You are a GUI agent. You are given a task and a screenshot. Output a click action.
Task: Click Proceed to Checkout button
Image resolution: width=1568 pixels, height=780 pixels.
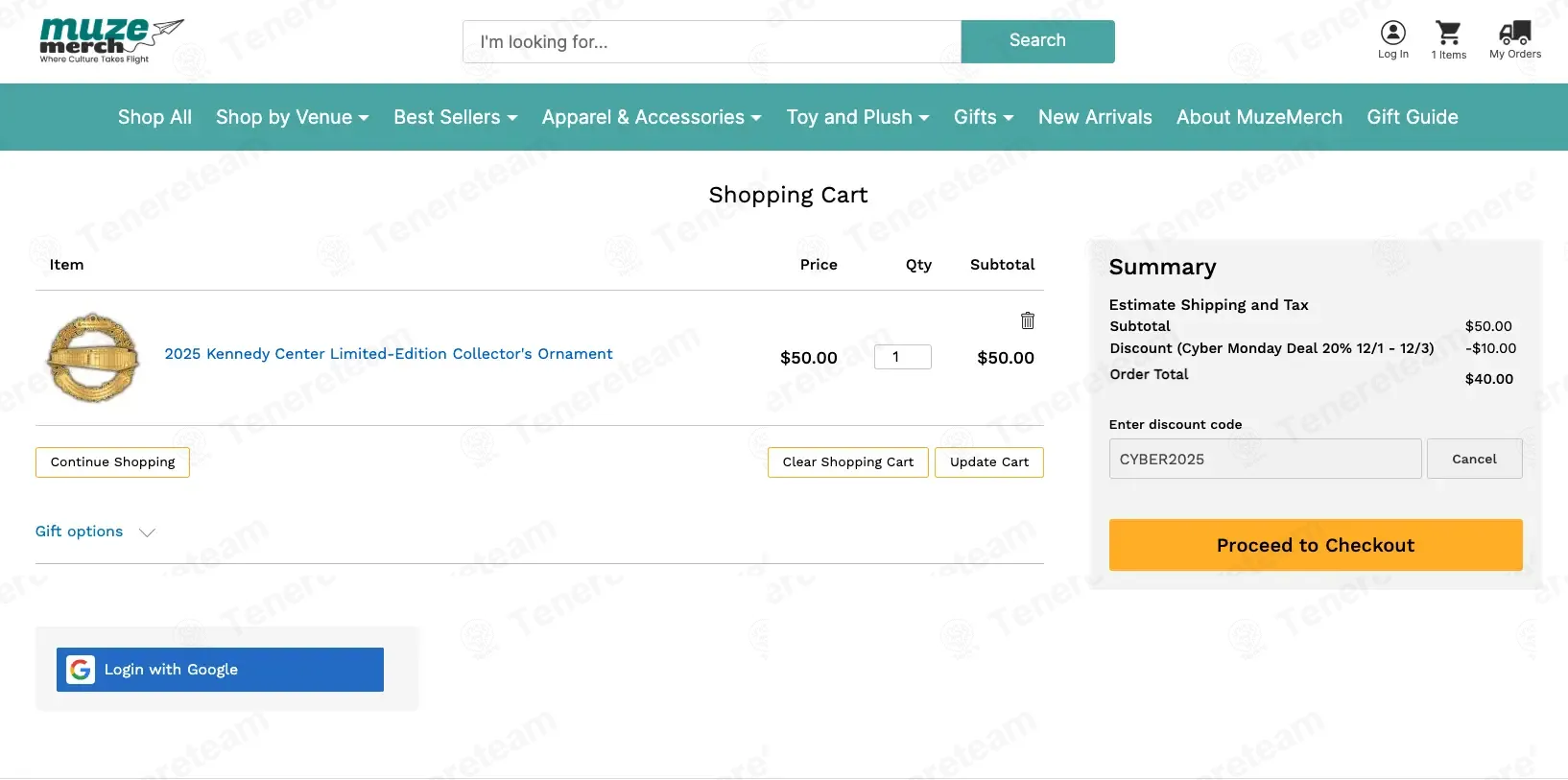1316,545
